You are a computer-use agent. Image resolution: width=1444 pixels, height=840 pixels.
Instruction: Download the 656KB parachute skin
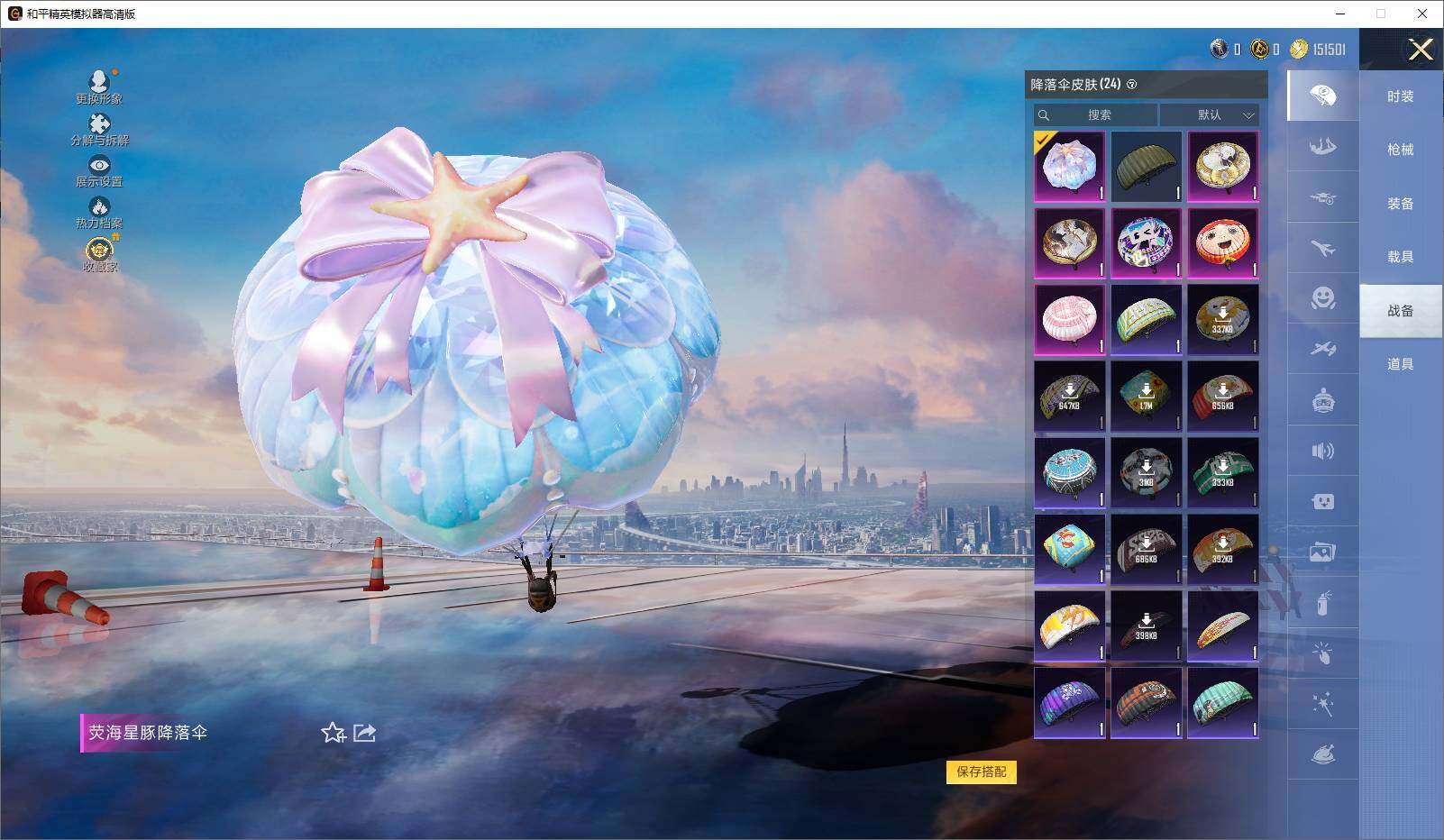point(1223,397)
